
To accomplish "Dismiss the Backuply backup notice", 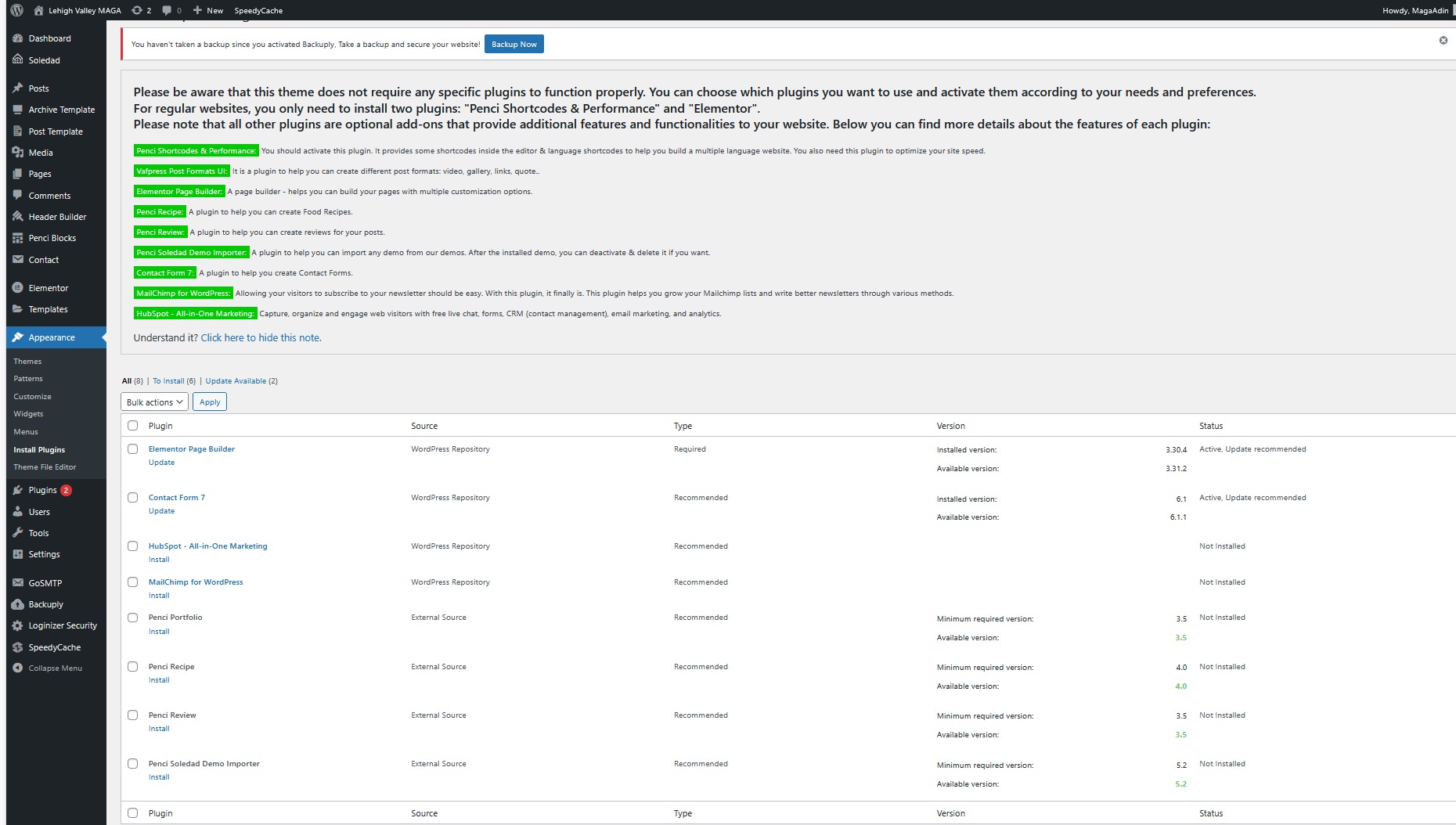I will pos(1443,40).
